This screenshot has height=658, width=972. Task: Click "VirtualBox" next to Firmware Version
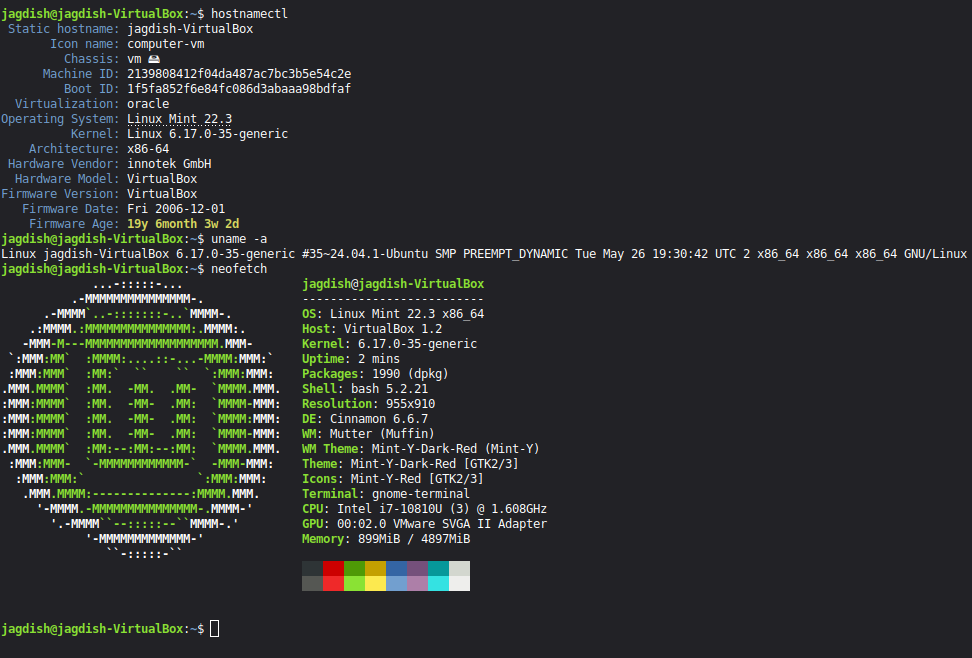[162, 193]
